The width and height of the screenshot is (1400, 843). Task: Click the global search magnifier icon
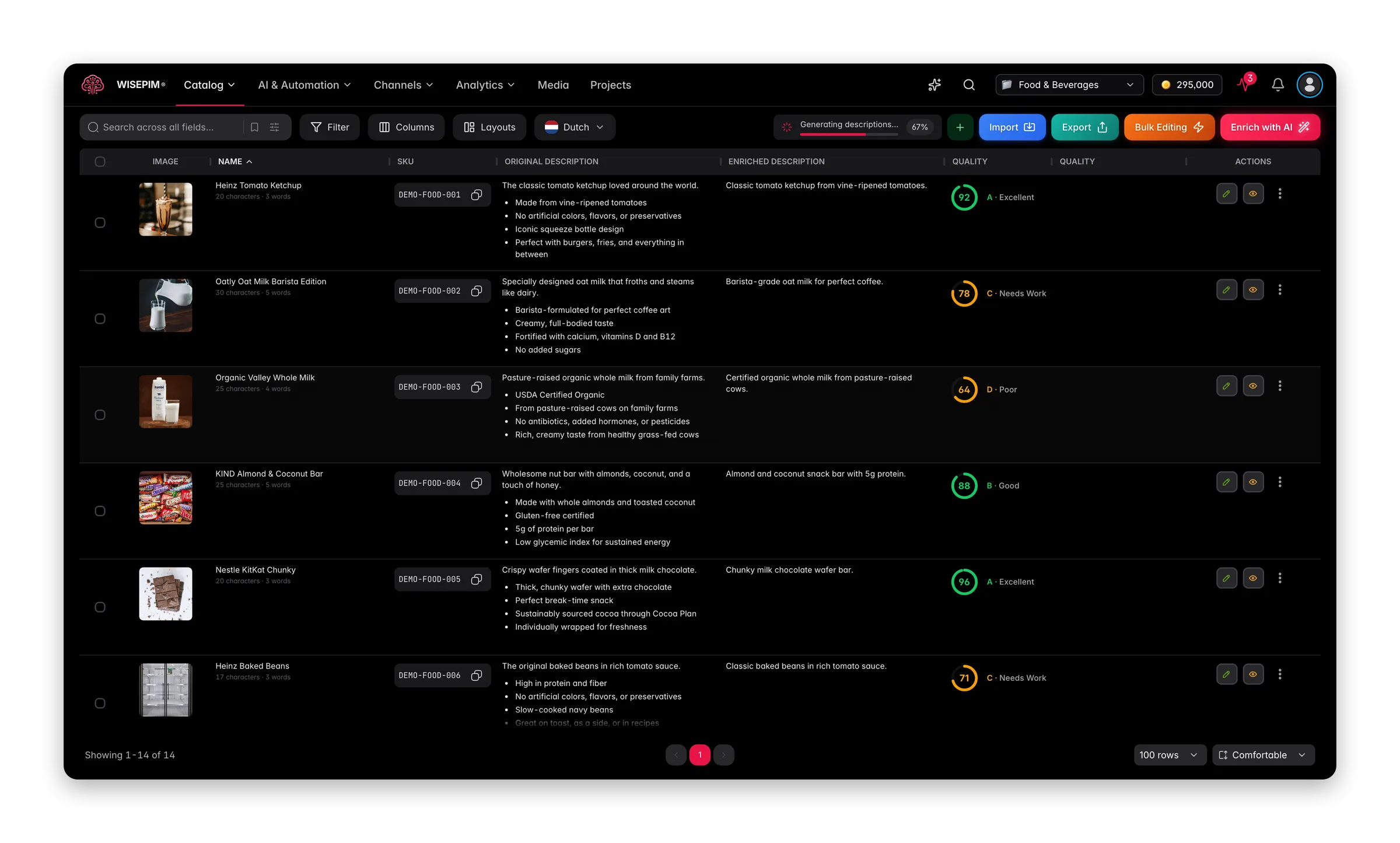pos(969,85)
